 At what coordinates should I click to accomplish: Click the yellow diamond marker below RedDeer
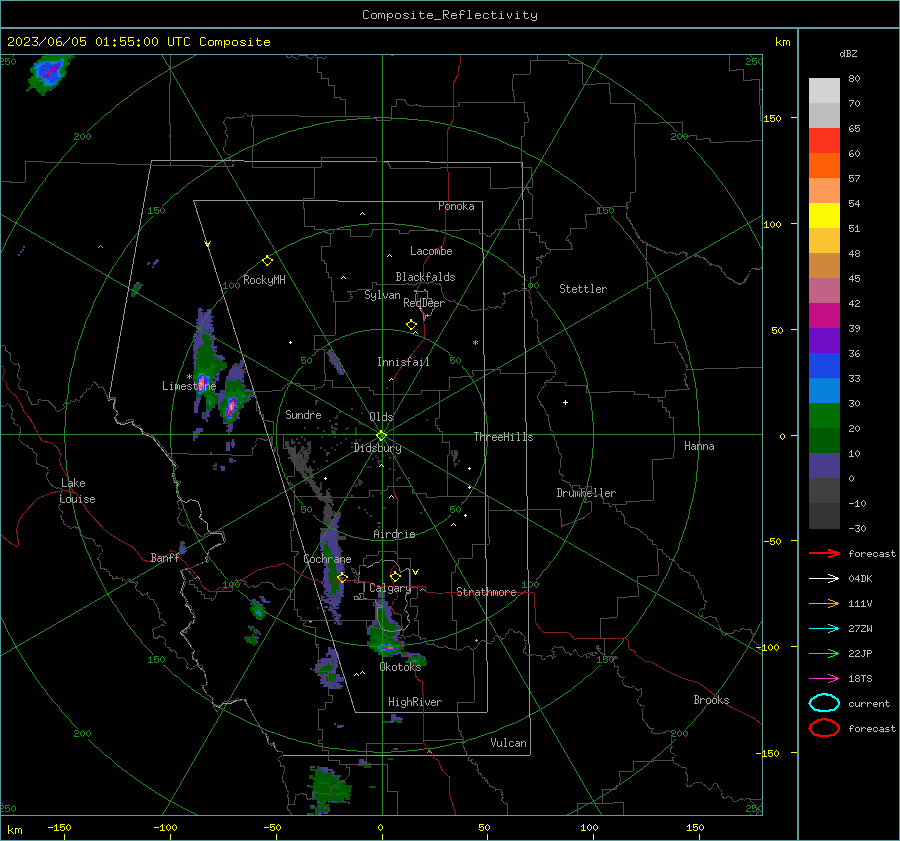pyautogui.click(x=411, y=325)
